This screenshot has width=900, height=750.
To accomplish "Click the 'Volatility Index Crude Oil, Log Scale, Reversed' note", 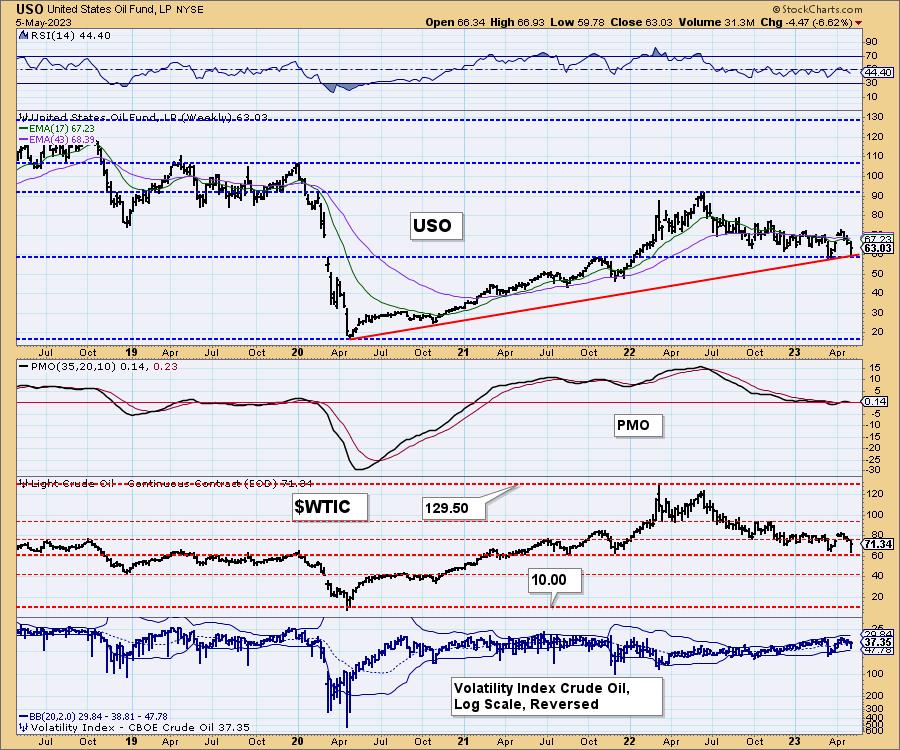I will pyautogui.click(x=557, y=696).
